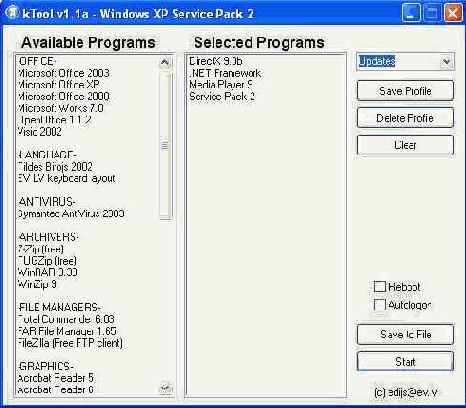Close the kTool window
Screen dimensions: 466x408
point(452,13)
